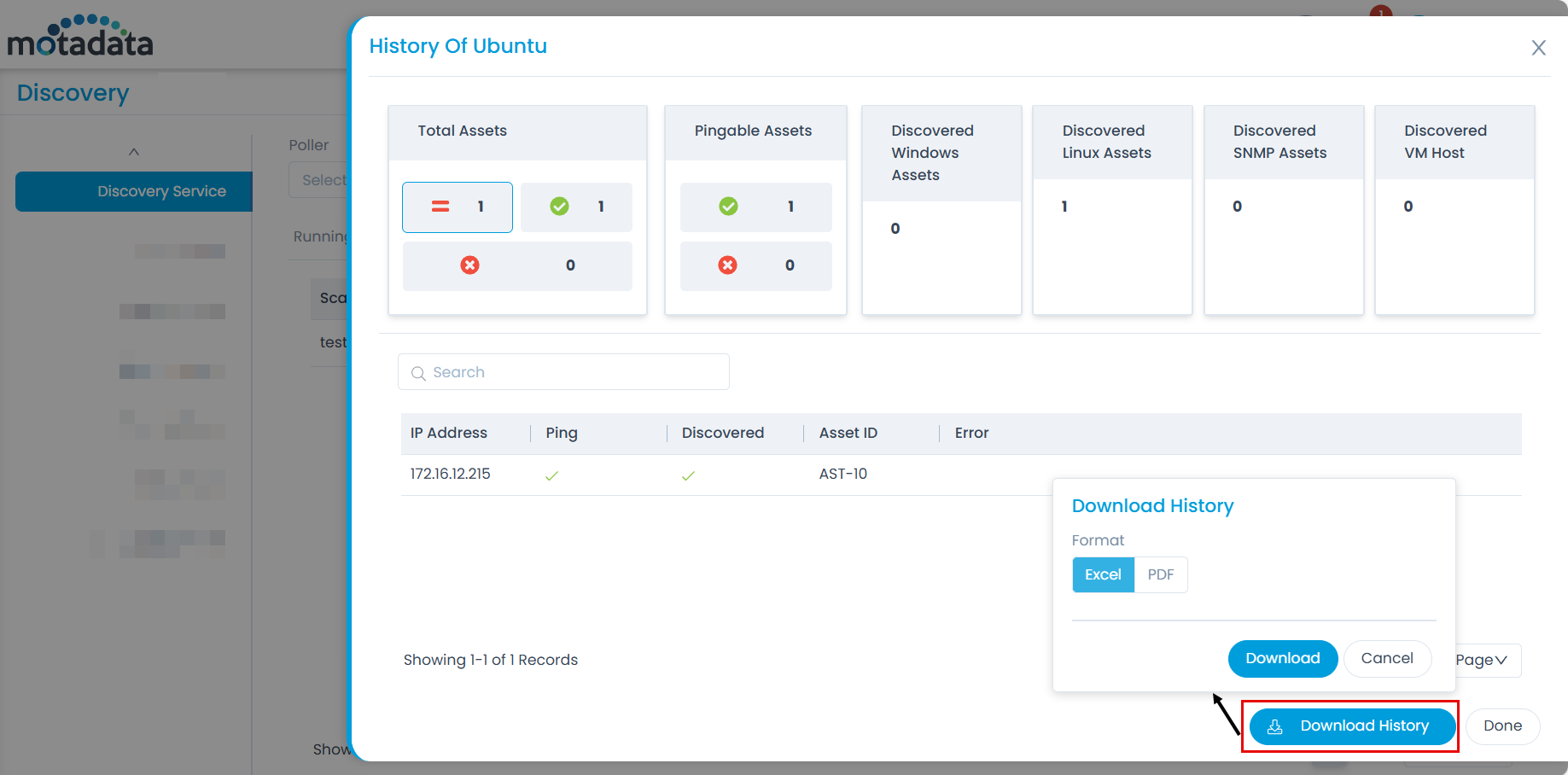Image resolution: width=1568 pixels, height=775 pixels.
Task: Click the Discovered checkmark in the results row
Action: (x=688, y=475)
